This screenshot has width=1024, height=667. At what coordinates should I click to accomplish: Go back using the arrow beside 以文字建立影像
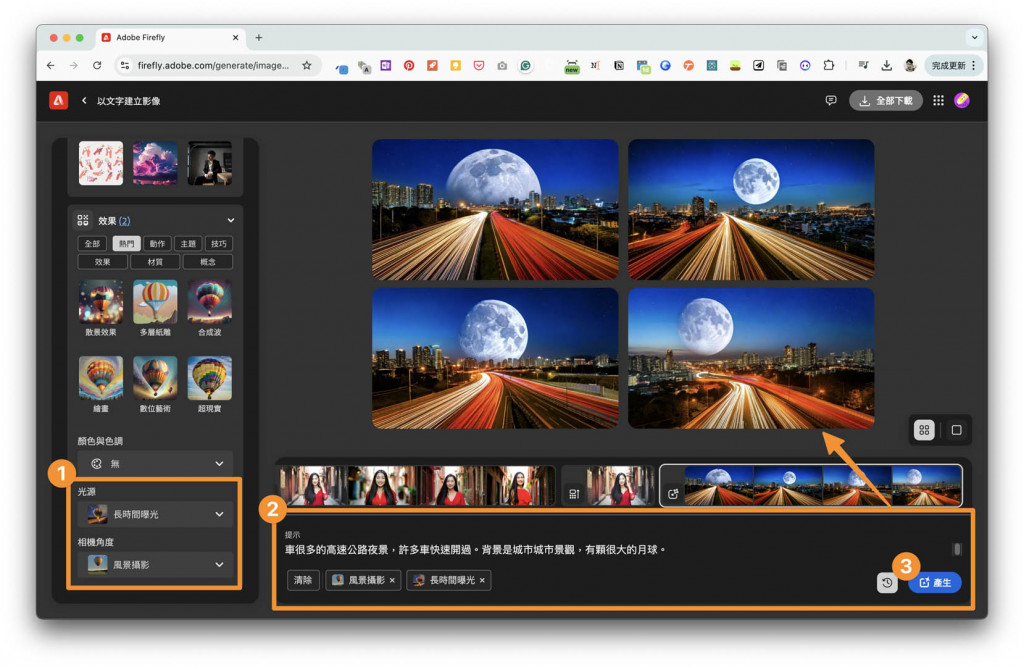click(84, 101)
